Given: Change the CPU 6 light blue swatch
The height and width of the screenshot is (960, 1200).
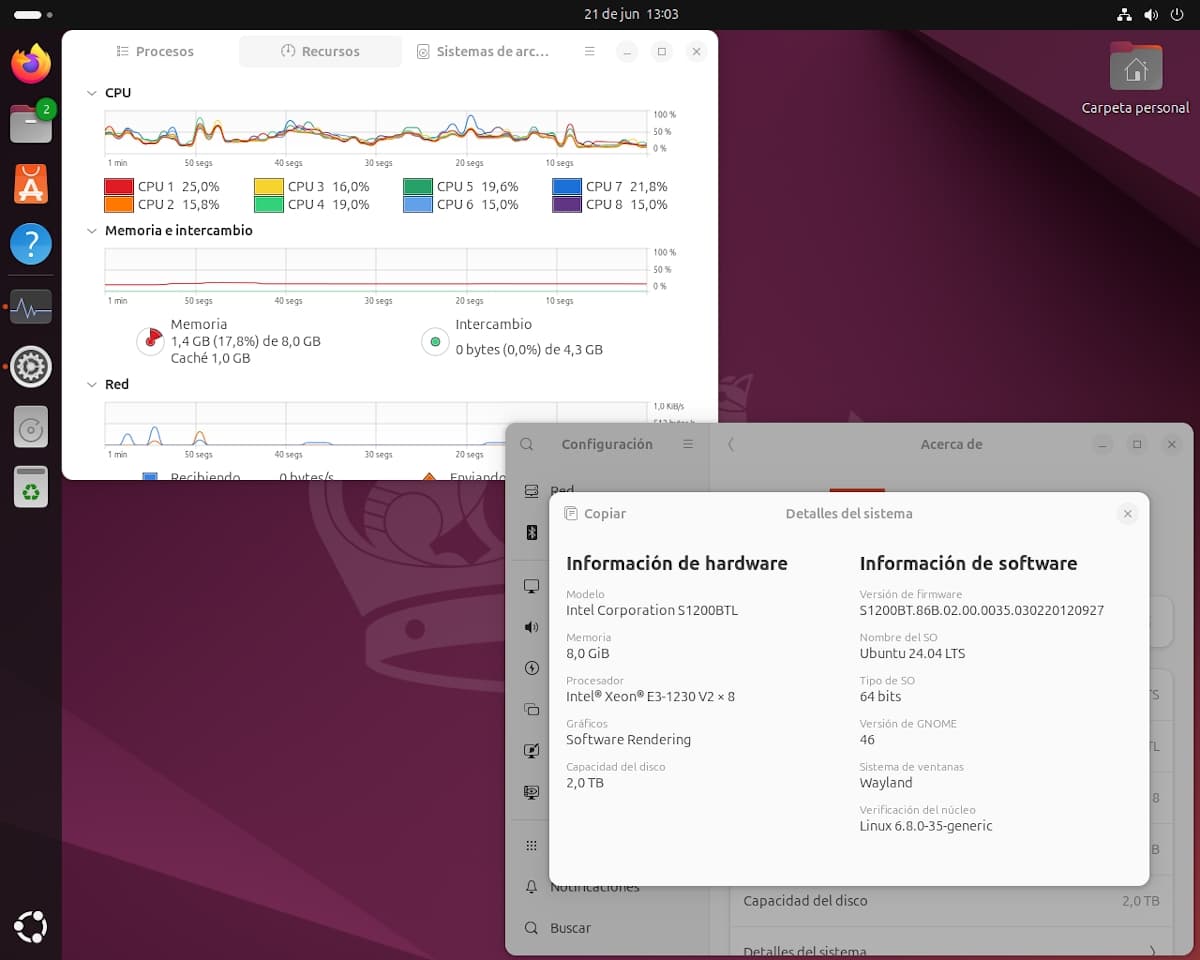Looking at the screenshot, I should tap(418, 204).
